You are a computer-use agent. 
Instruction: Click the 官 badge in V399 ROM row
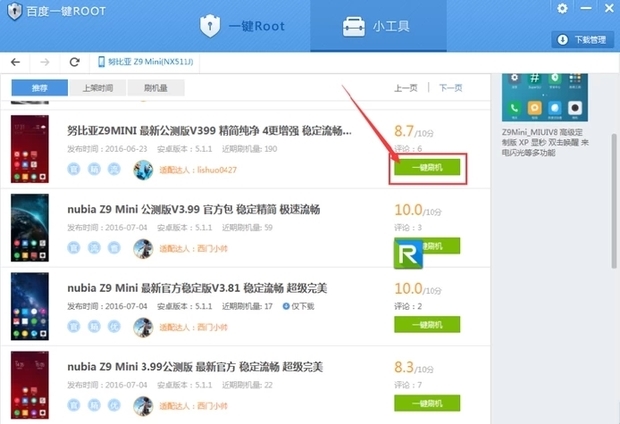74,169
